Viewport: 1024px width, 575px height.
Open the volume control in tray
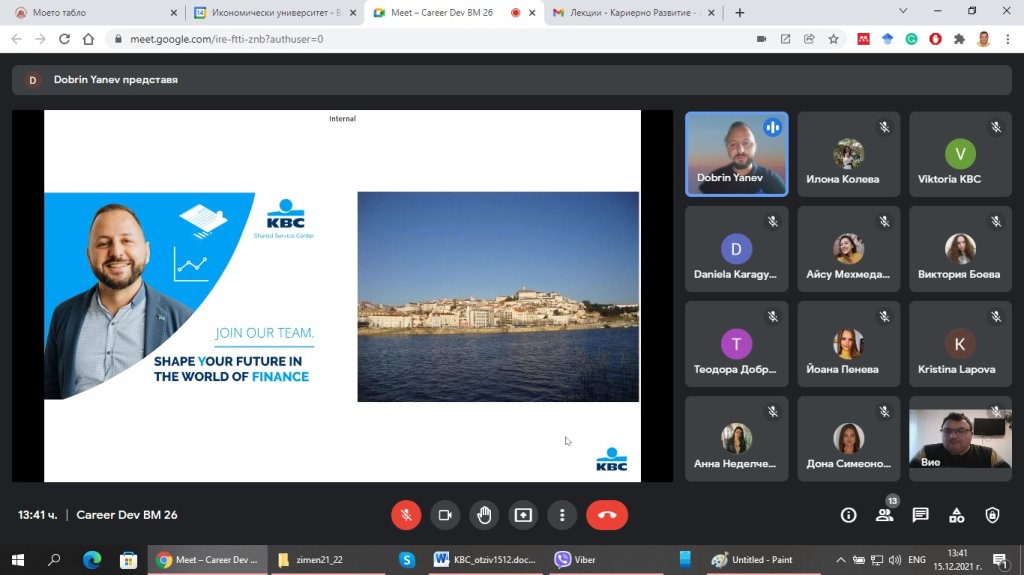(x=895, y=560)
